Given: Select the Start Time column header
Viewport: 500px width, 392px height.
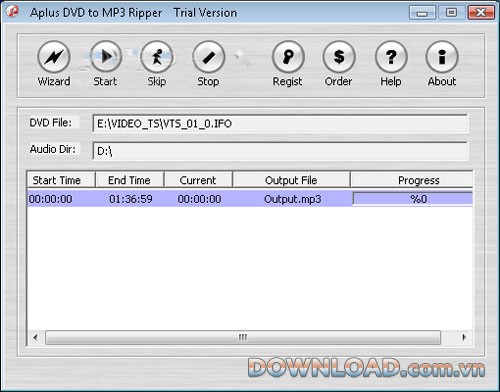Looking at the screenshot, I should 61,180.
